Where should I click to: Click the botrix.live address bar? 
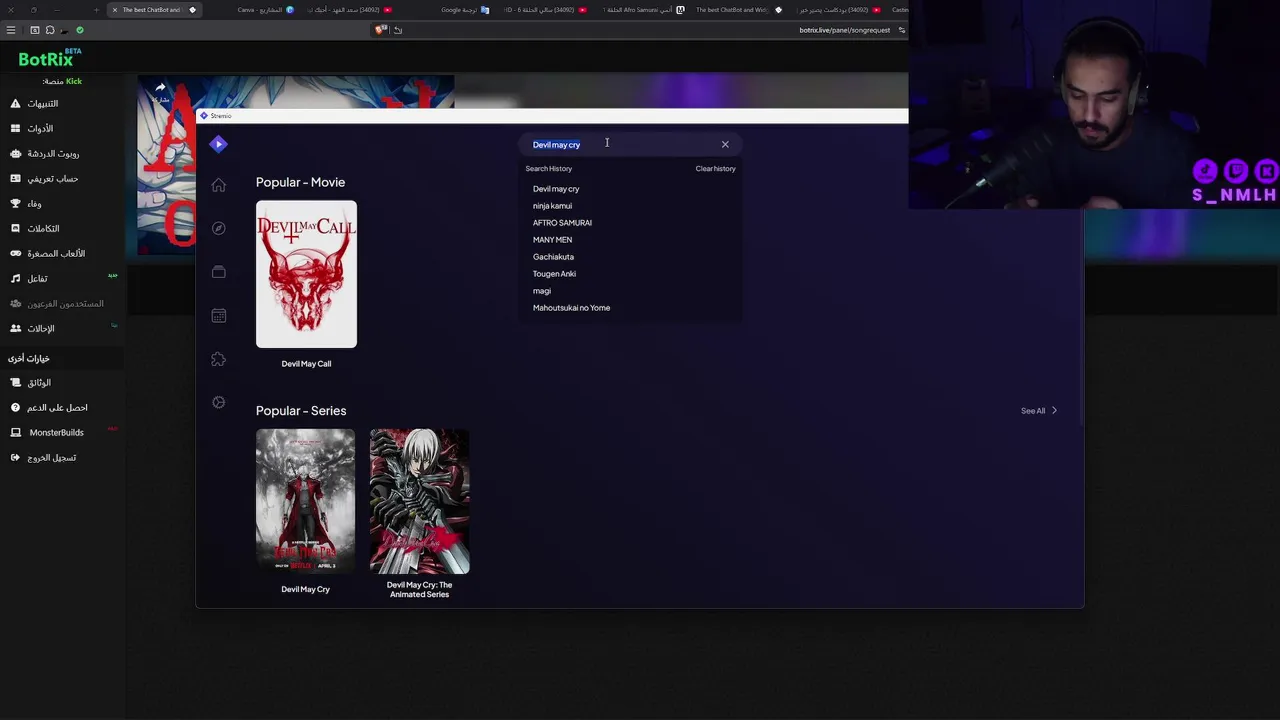tap(845, 30)
